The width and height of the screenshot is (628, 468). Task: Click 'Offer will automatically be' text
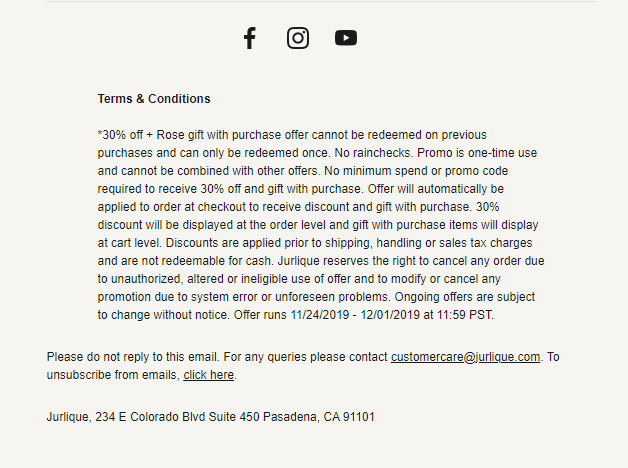click(x=436, y=189)
